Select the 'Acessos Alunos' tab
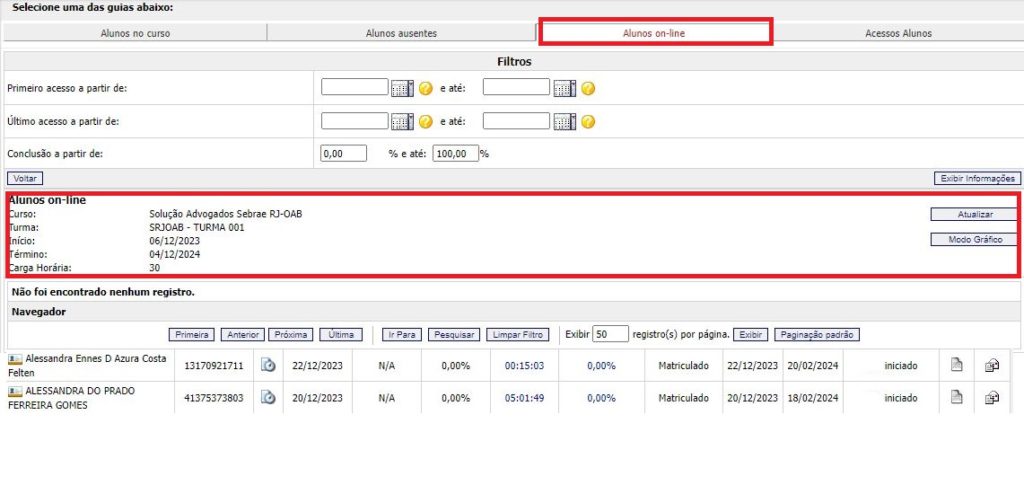1024x494 pixels. [x=898, y=33]
